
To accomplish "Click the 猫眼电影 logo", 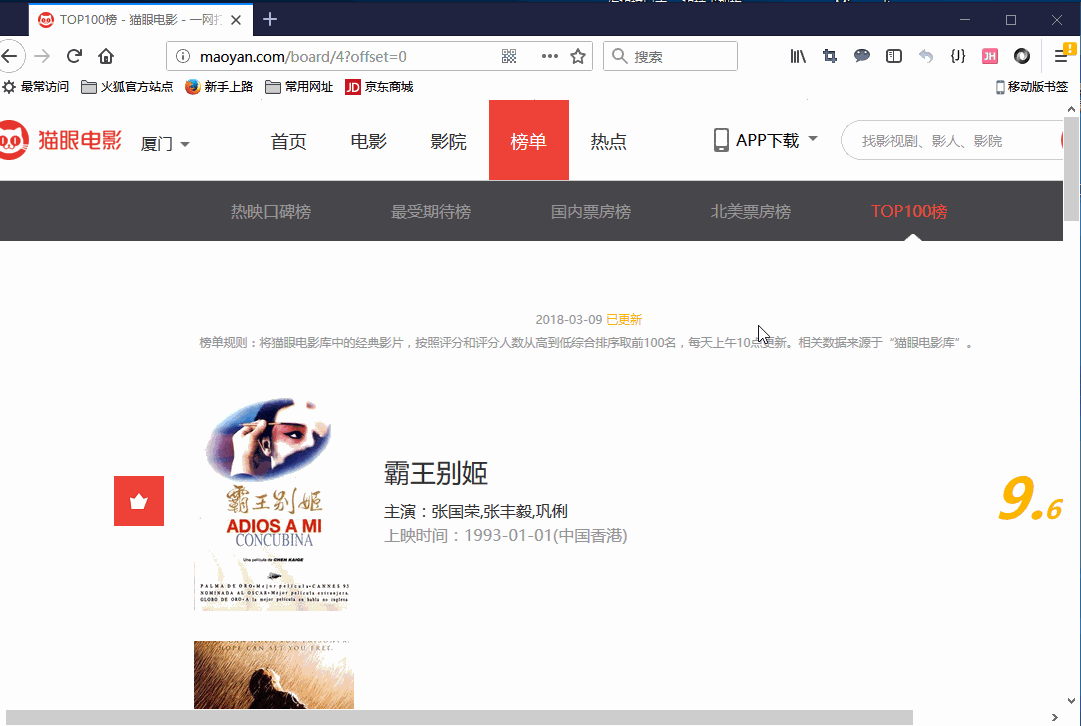I will coord(61,140).
